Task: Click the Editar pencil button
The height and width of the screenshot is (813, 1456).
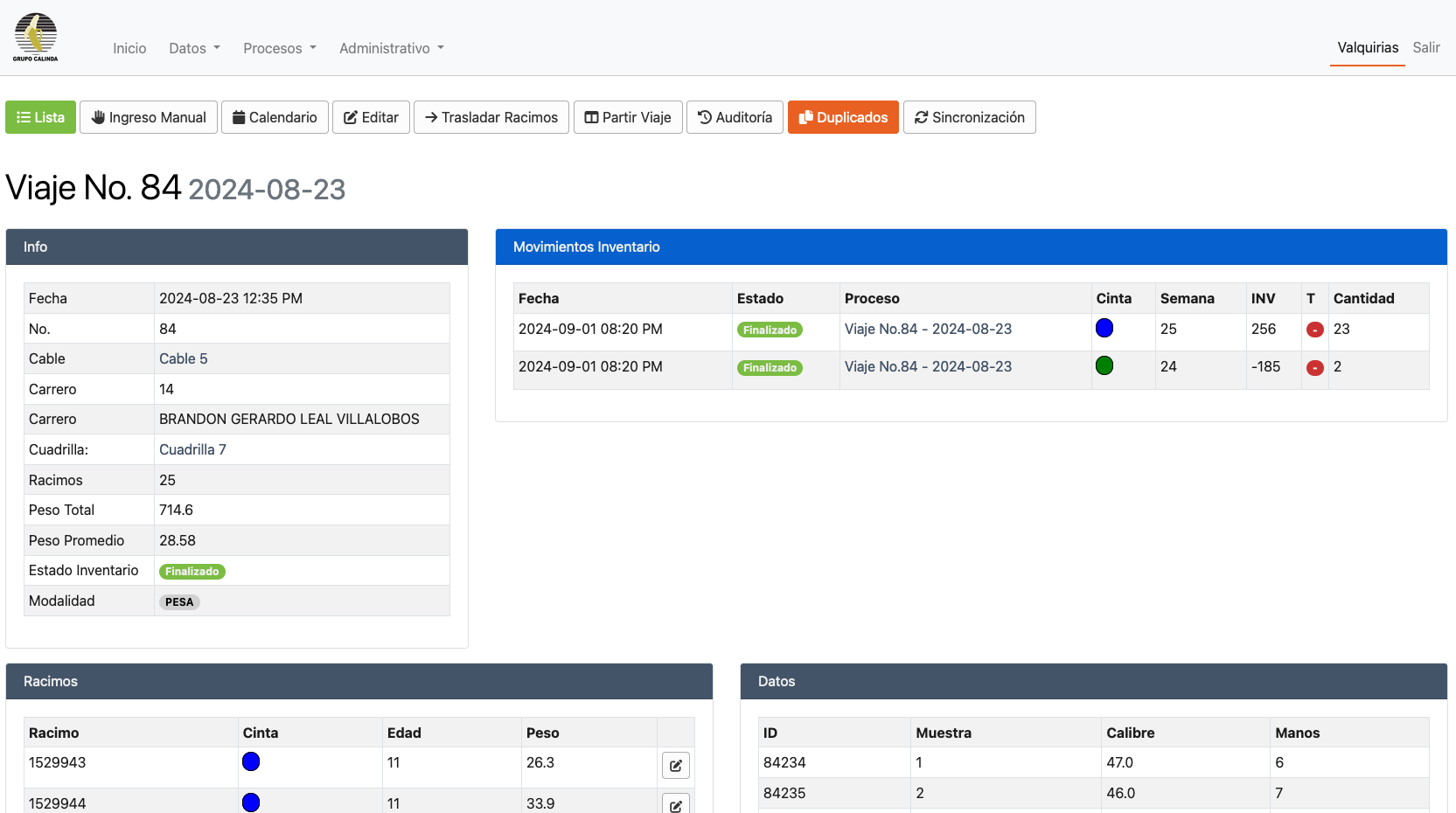Action: (x=371, y=117)
